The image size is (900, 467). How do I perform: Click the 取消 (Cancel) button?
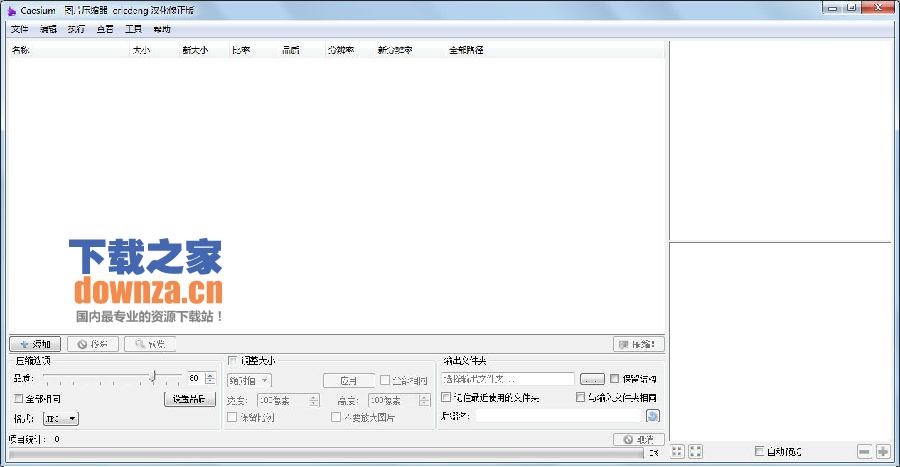[639, 439]
